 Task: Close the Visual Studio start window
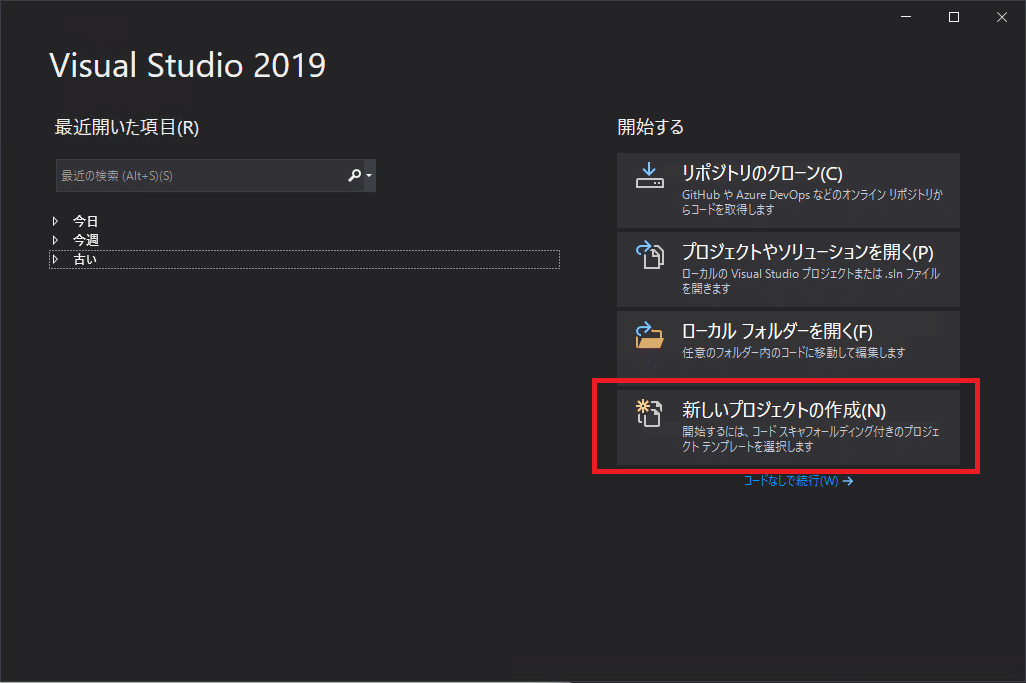[x=1002, y=17]
